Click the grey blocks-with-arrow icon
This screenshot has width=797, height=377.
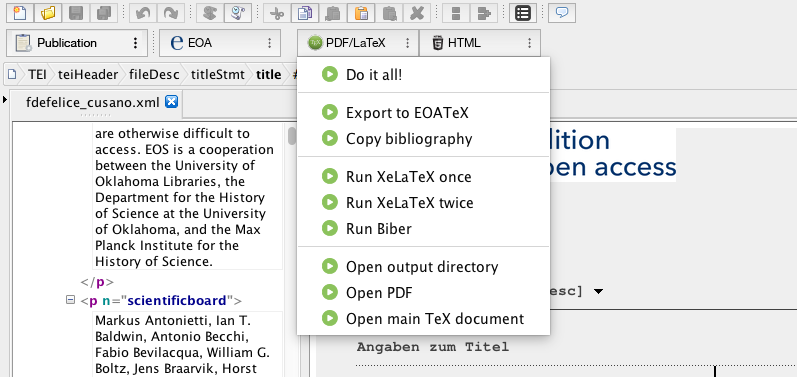483,13
